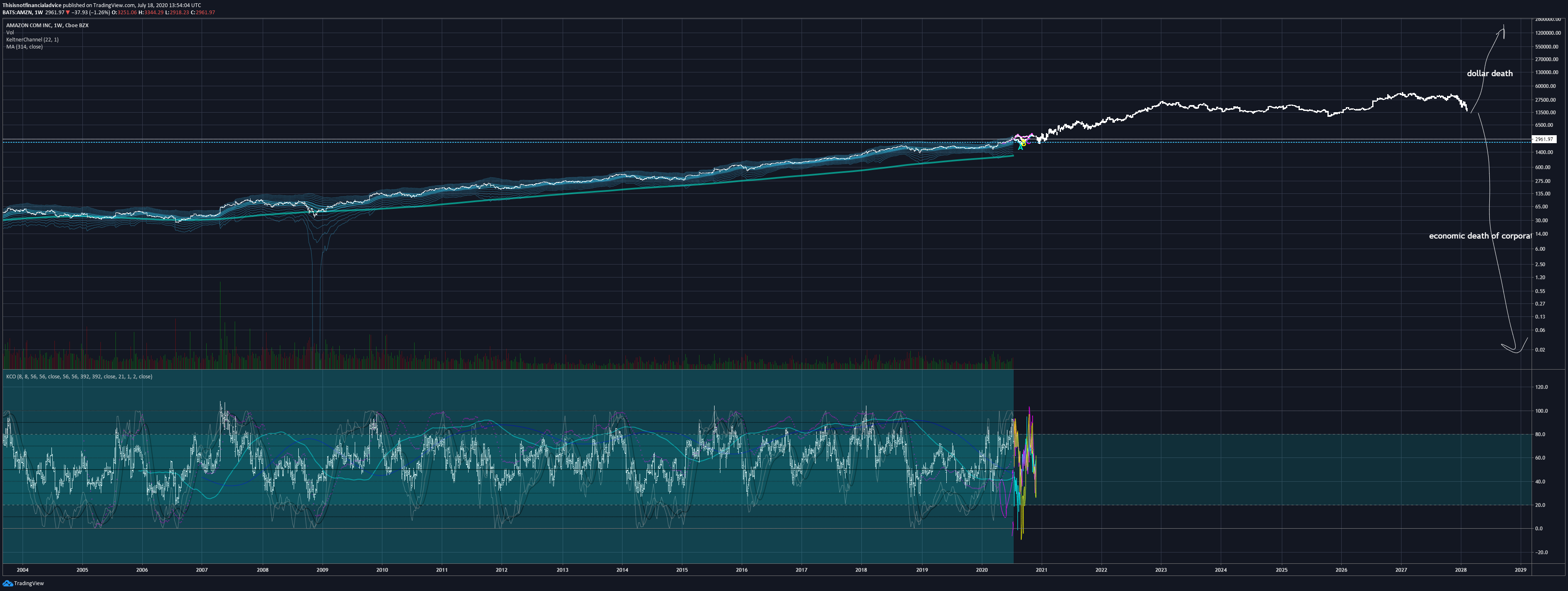Click the 2019 label on time axis

pyautogui.click(x=922, y=570)
